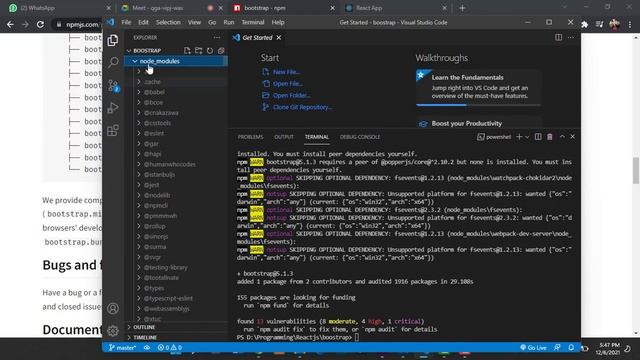The height and width of the screenshot is (360, 640).
Task: Switch to the DEBUG CONSOLE tab
Action: tap(360, 137)
